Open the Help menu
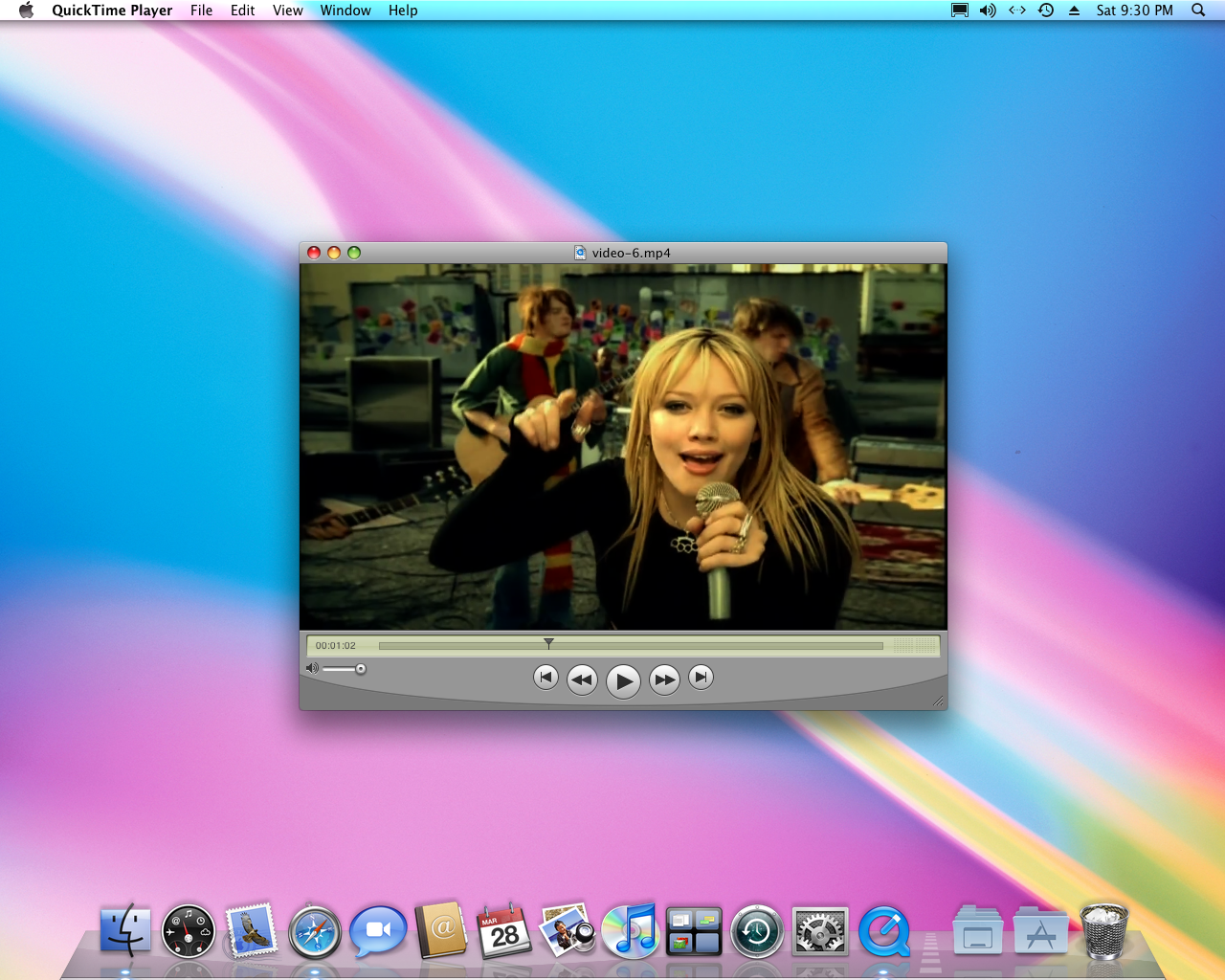 tap(403, 11)
